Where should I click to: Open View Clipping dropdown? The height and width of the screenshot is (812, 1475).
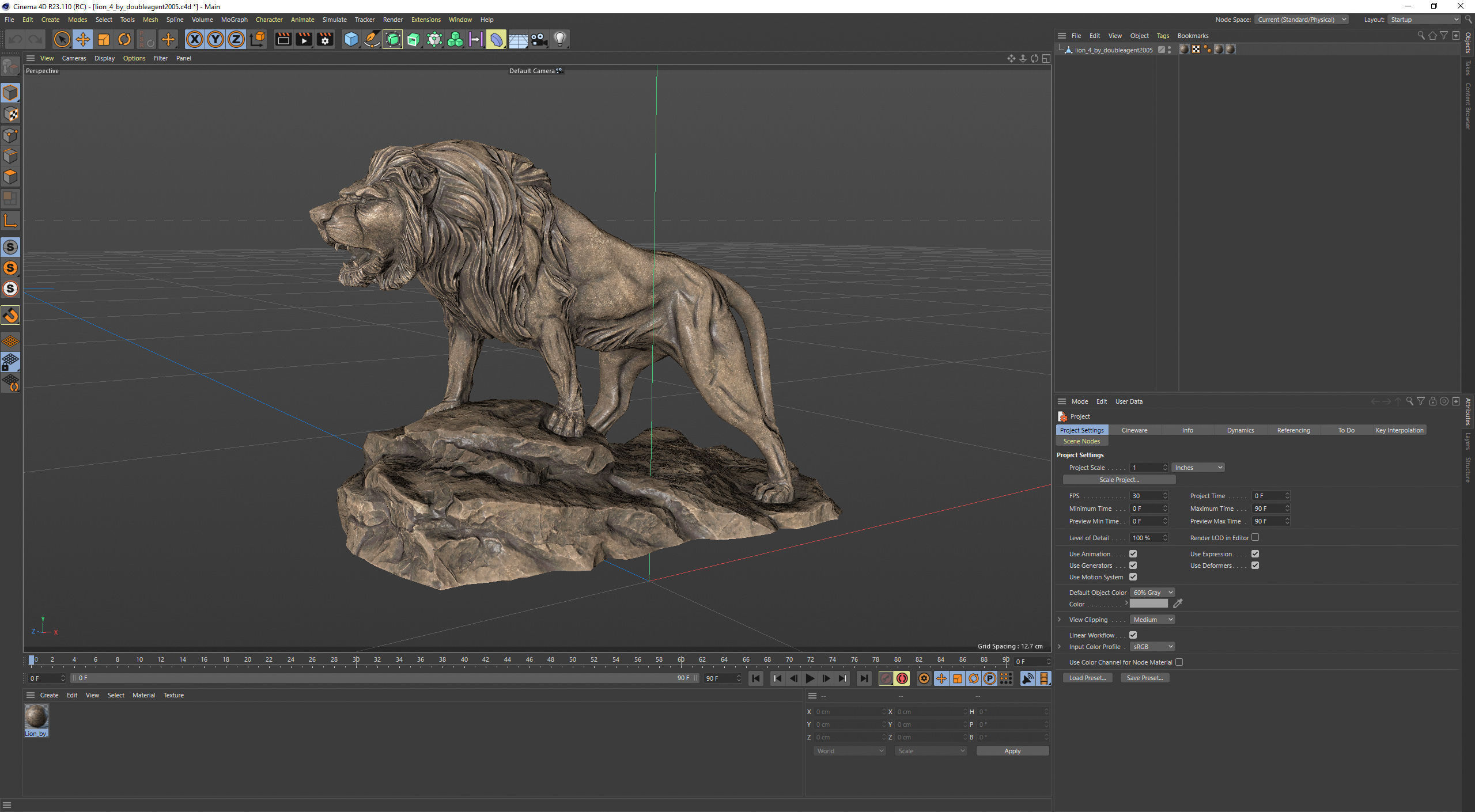pyautogui.click(x=1152, y=620)
